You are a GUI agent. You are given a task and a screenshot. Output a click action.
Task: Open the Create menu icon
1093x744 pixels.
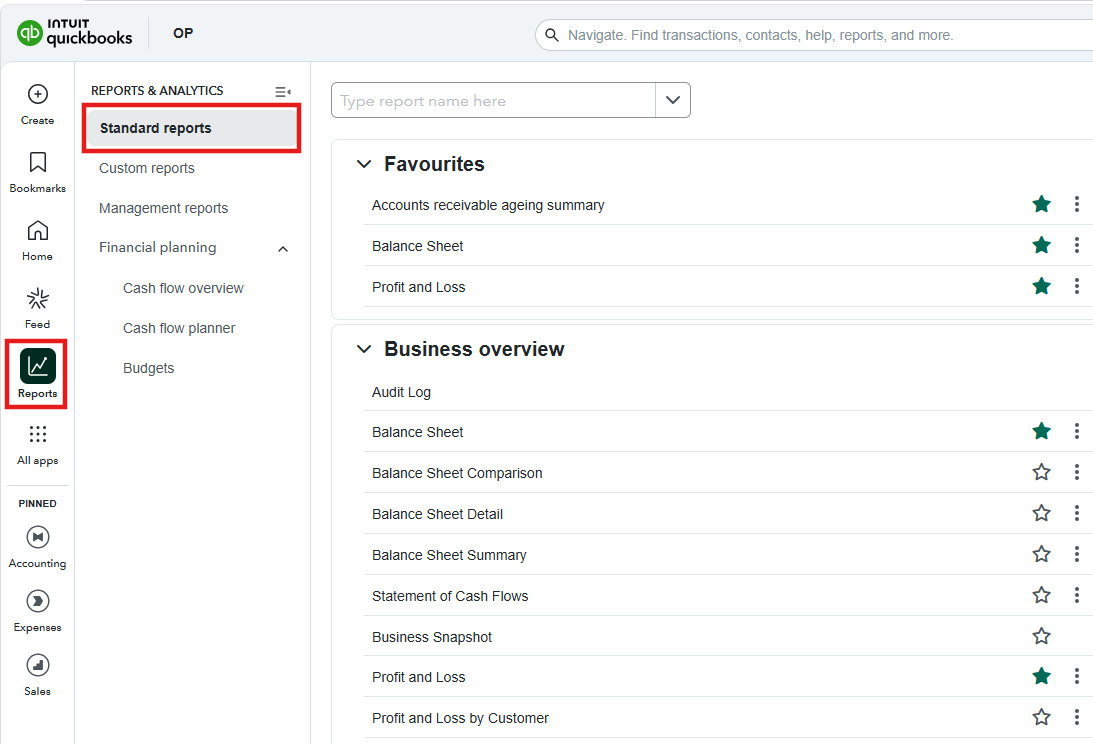coord(38,94)
